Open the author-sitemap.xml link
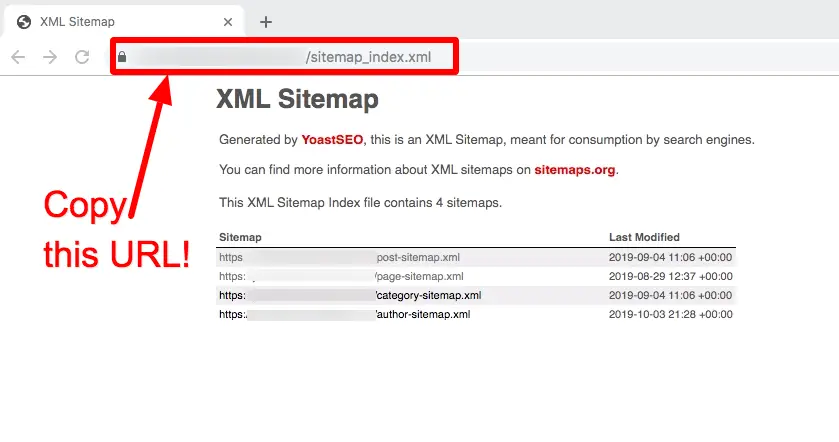Image resolution: width=839 pixels, height=442 pixels. tap(345, 315)
